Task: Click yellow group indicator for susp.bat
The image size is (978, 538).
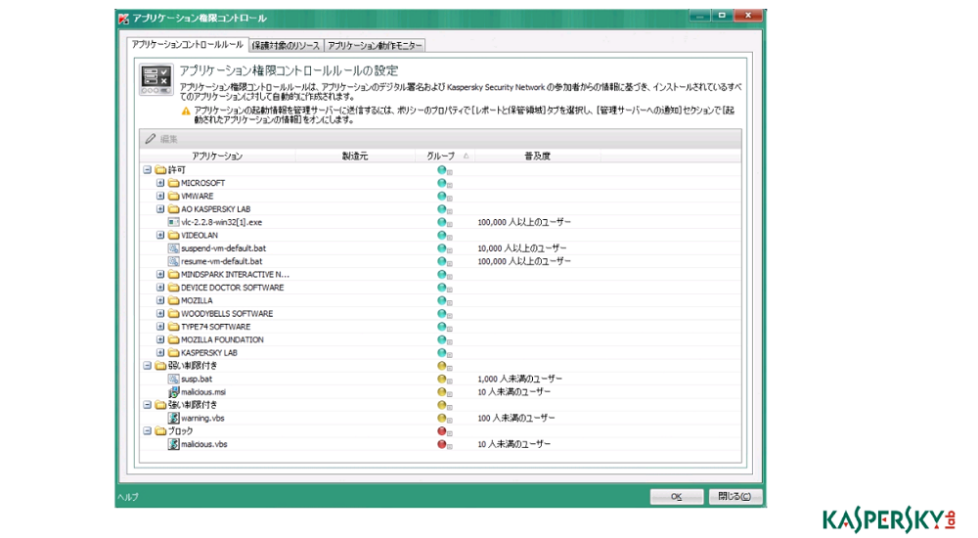Action: point(442,379)
